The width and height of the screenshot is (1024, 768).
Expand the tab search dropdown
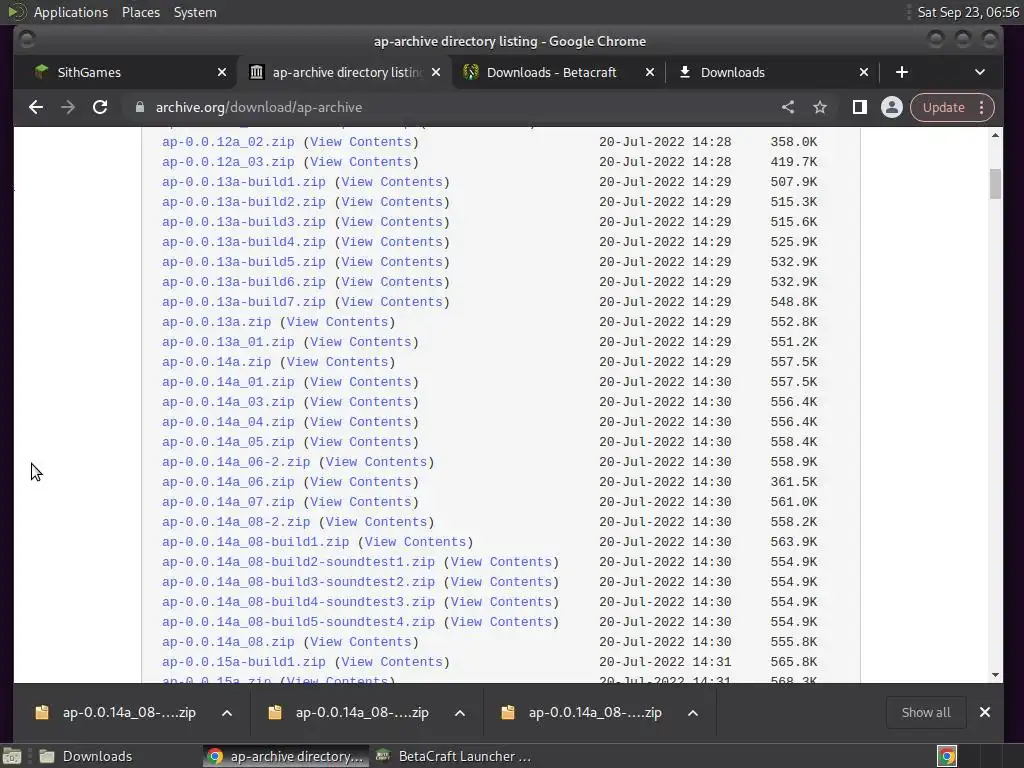pyautogui.click(x=980, y=72)
